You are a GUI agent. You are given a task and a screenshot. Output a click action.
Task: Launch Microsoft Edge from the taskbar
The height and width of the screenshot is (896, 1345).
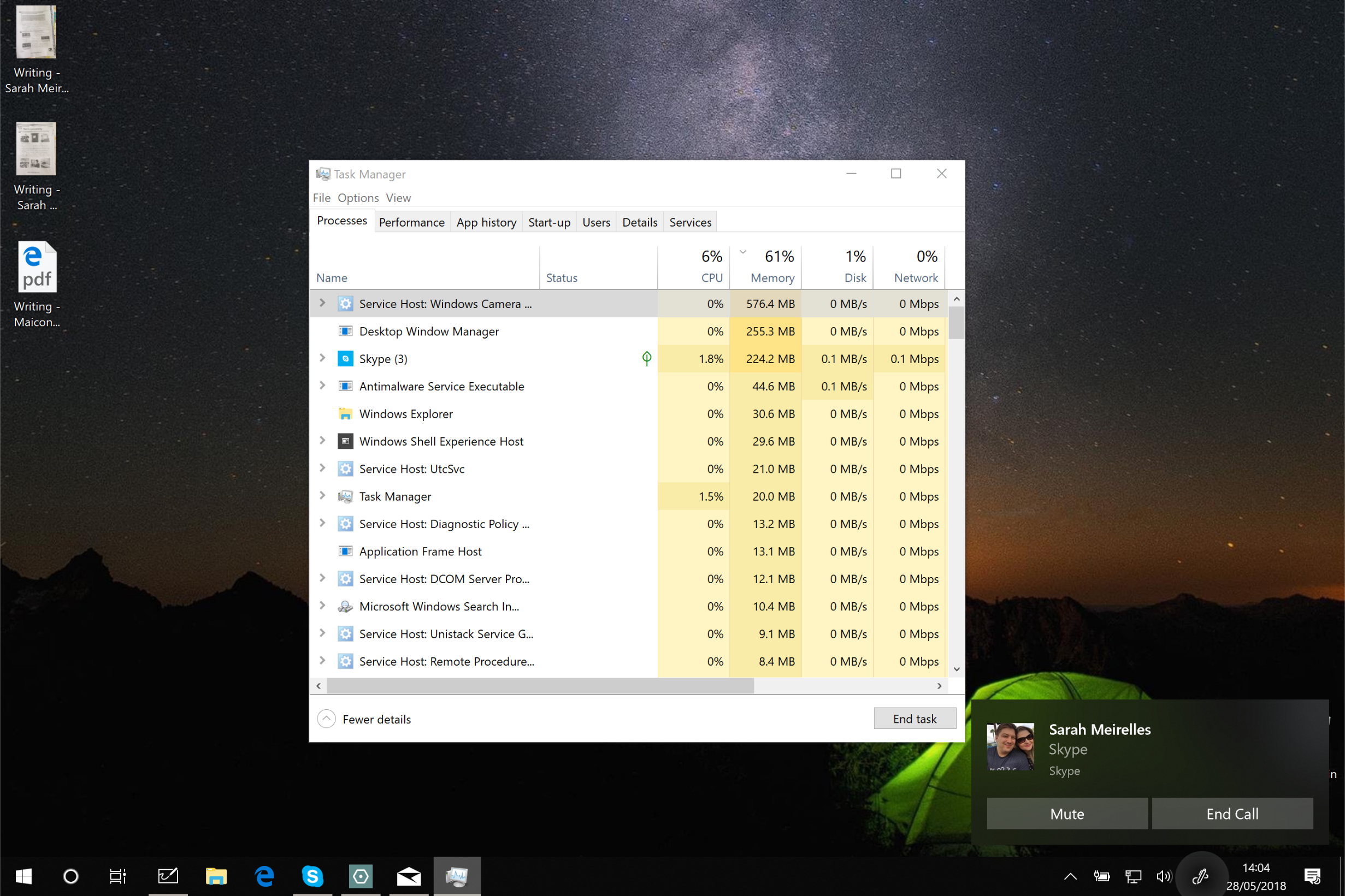(263, 875)
